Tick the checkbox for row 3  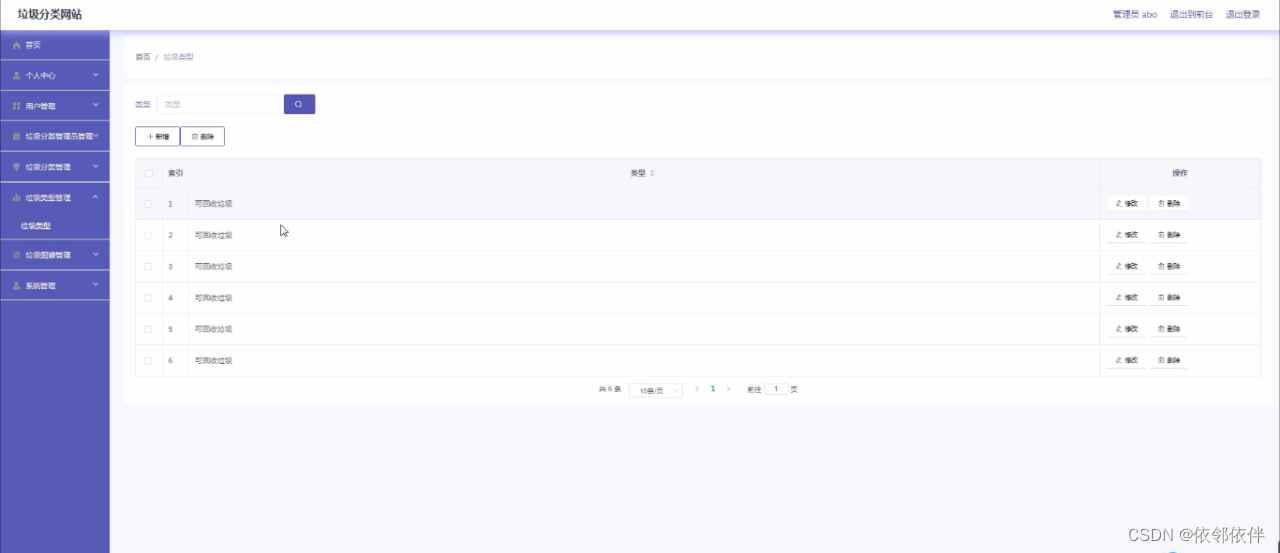pyautogui.click(x=149, y=266)
